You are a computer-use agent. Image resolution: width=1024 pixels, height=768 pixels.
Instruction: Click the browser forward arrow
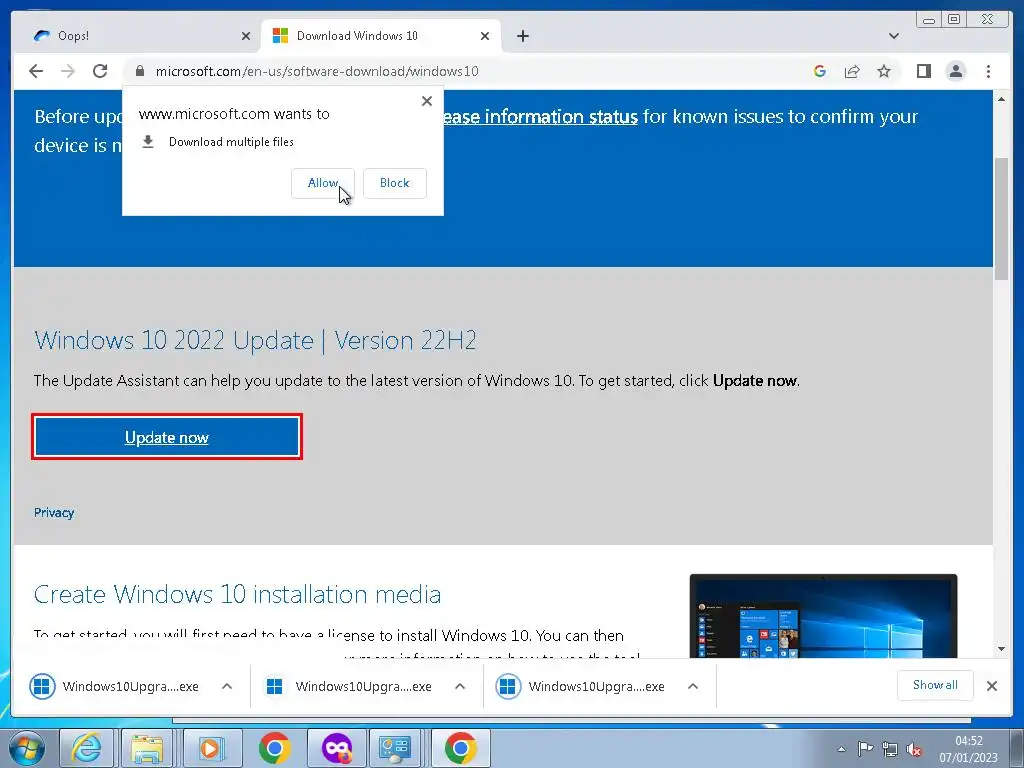click(68, 71)
